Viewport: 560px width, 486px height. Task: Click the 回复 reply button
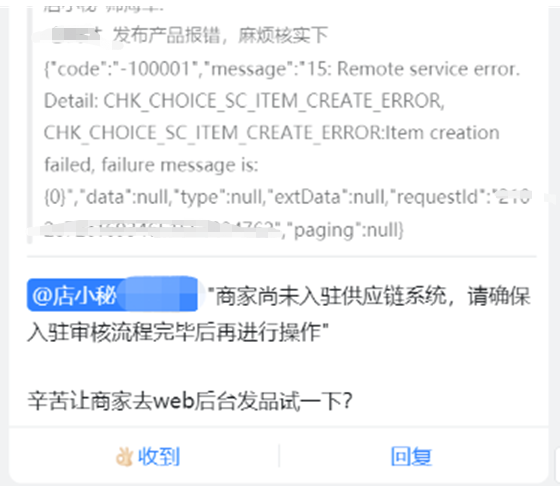click(411, 456)
